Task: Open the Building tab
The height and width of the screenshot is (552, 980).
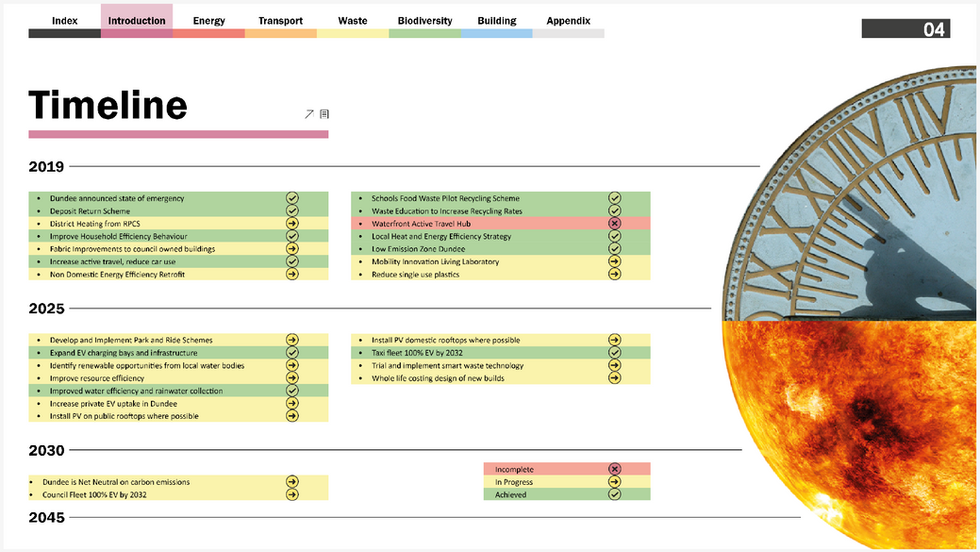Action: click(497, 21)
